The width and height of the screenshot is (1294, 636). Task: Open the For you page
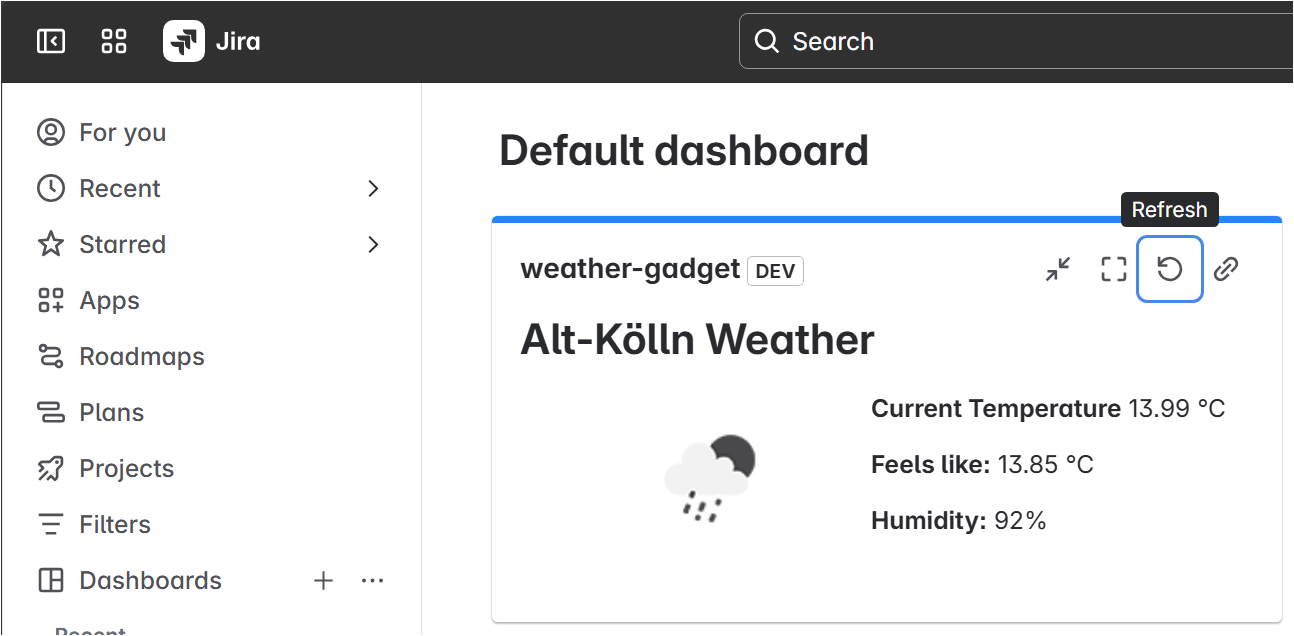[122, 132]
